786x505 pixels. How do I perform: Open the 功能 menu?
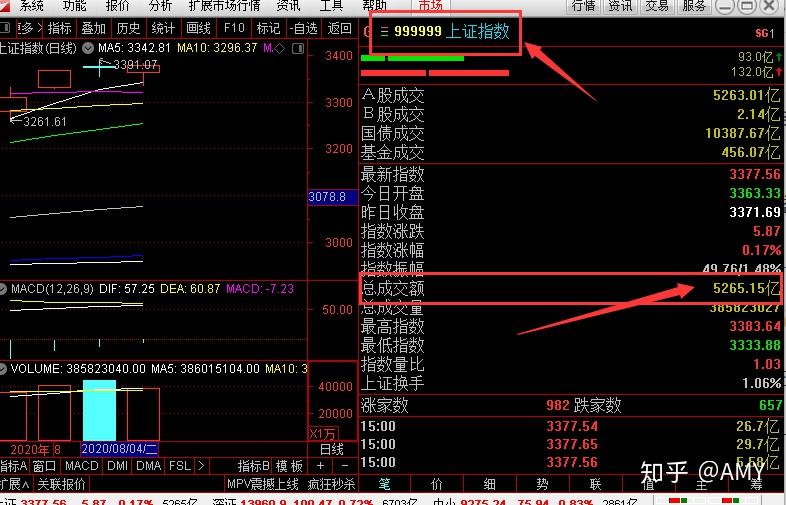click(74, 6)
